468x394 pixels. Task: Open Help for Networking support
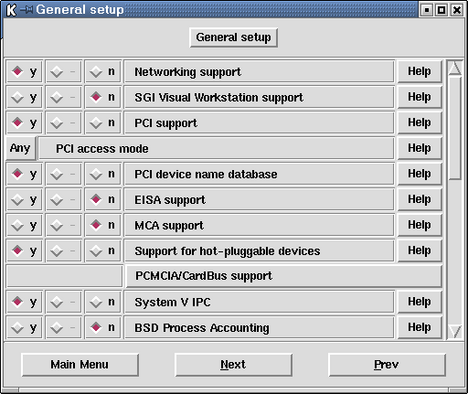point(420,71)
